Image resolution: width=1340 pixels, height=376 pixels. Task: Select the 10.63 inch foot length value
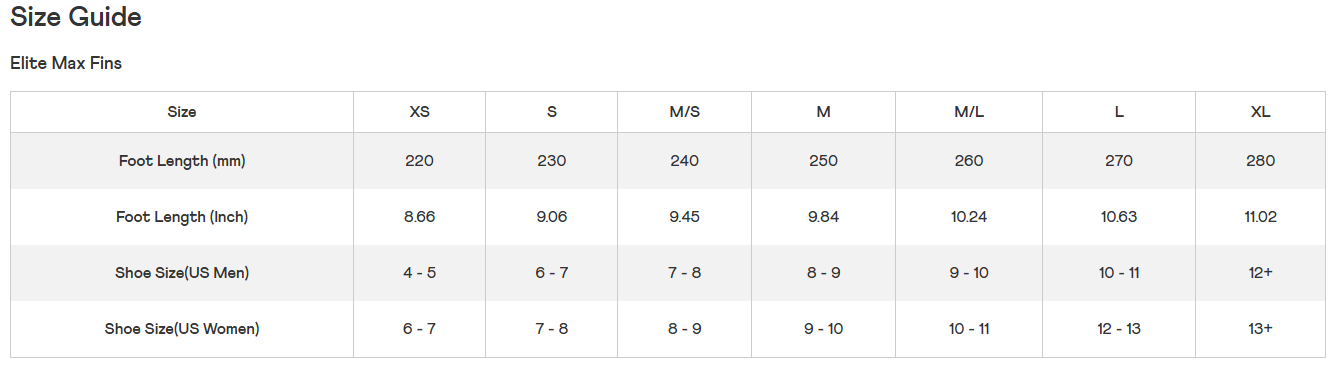(x=1119, y=217)
